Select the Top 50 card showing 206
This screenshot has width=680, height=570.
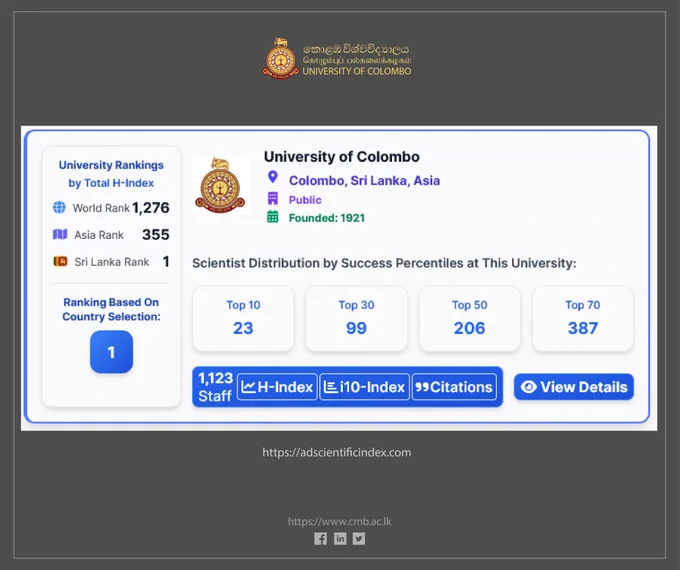coord(470,319)
